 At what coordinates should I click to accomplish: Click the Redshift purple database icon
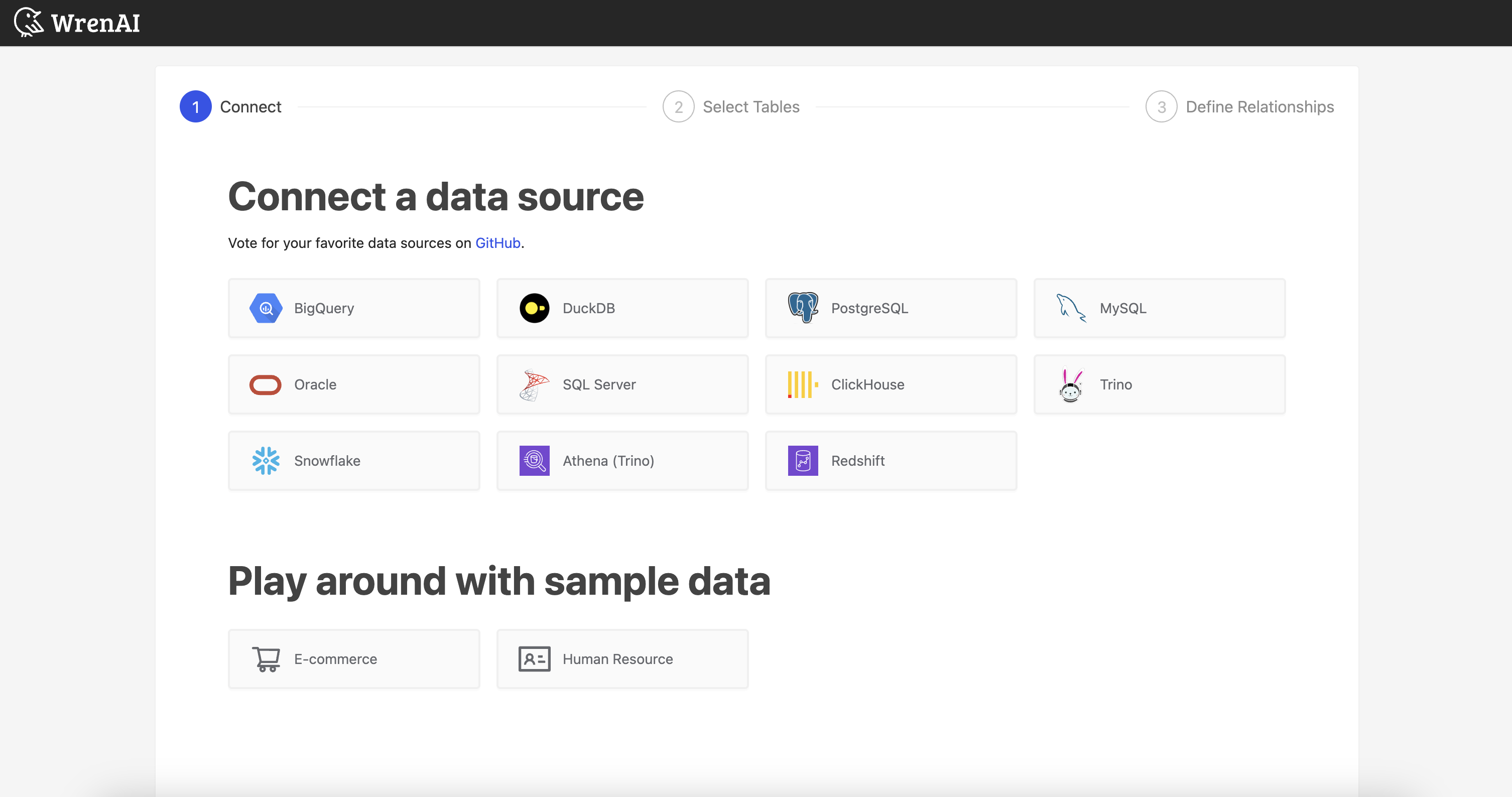(x=803, y=461)
